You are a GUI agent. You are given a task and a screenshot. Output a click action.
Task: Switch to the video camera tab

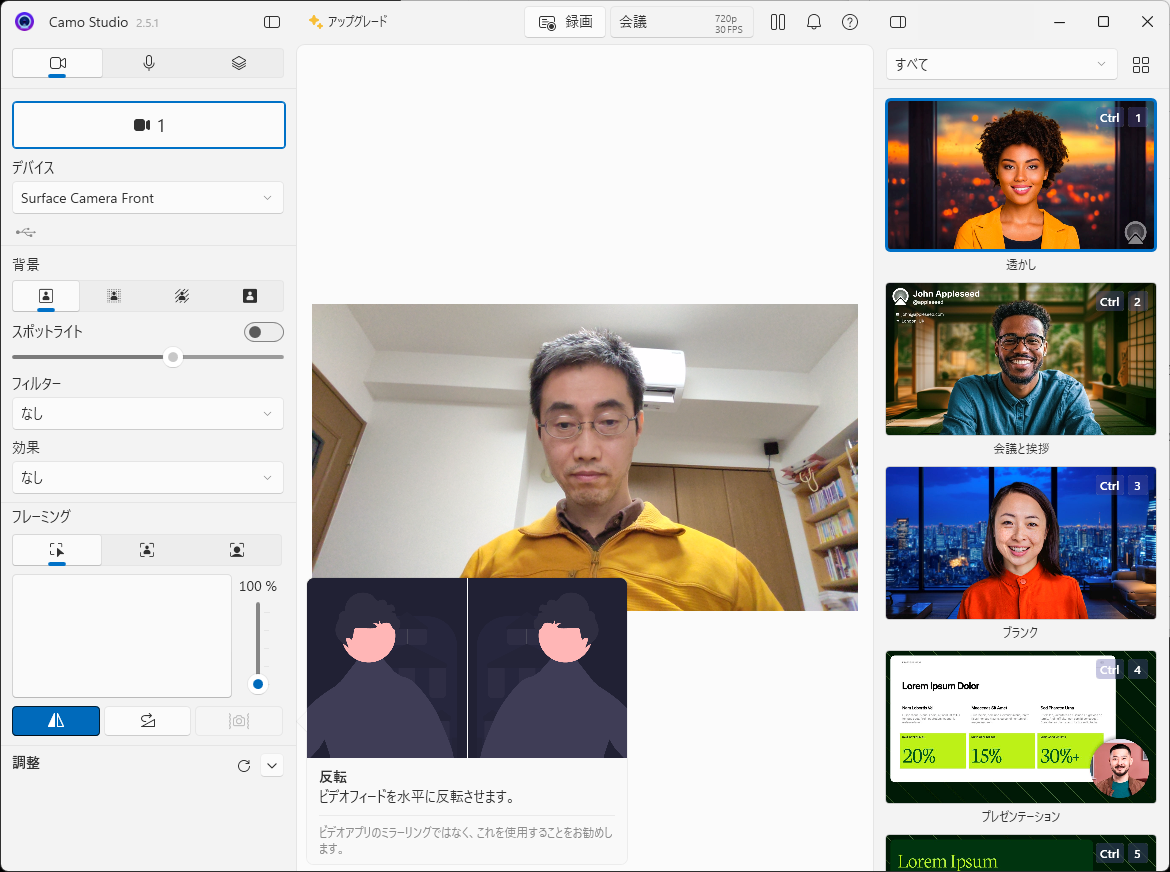click(x=57, y=63)
